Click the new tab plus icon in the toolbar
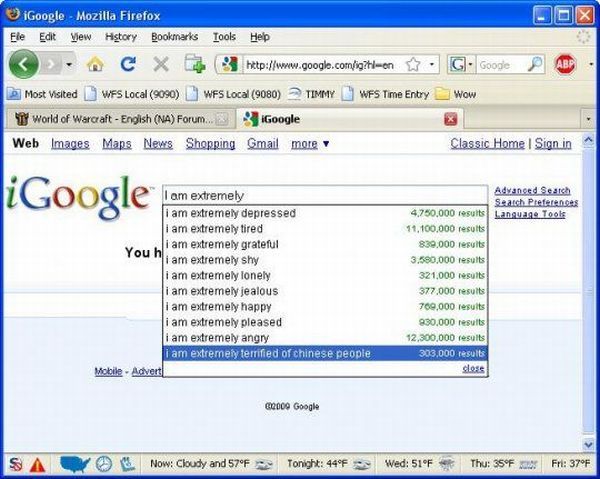This screenshot has width=600, height=479. [x=194, y=65]
